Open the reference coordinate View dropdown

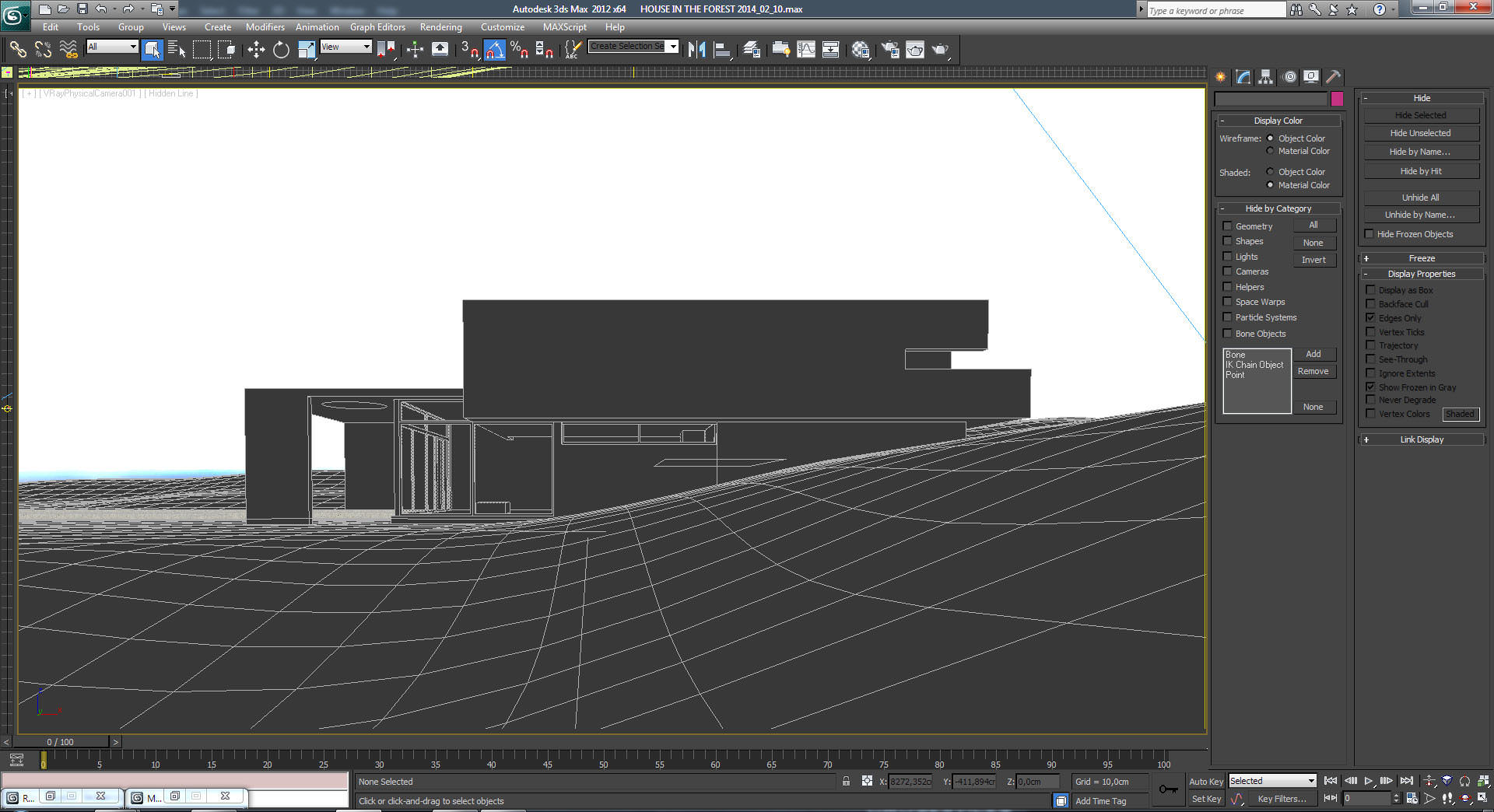345,47
